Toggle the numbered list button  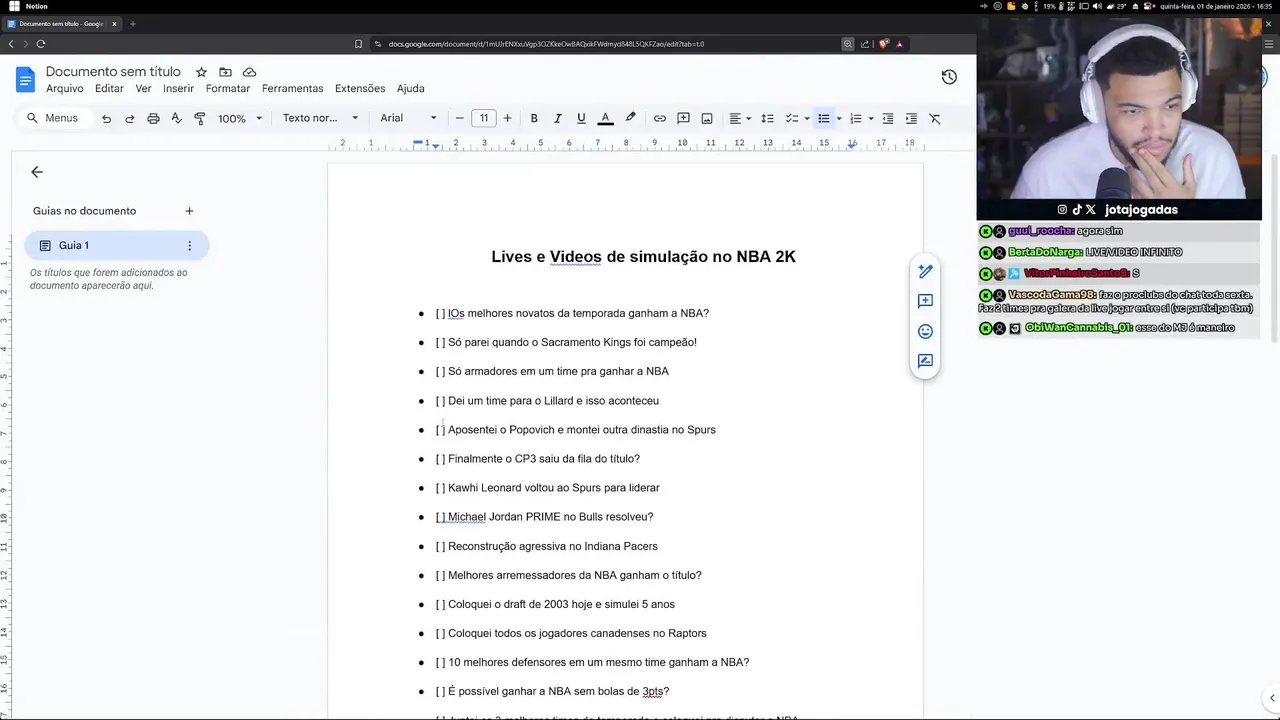[x=855, y=118]
